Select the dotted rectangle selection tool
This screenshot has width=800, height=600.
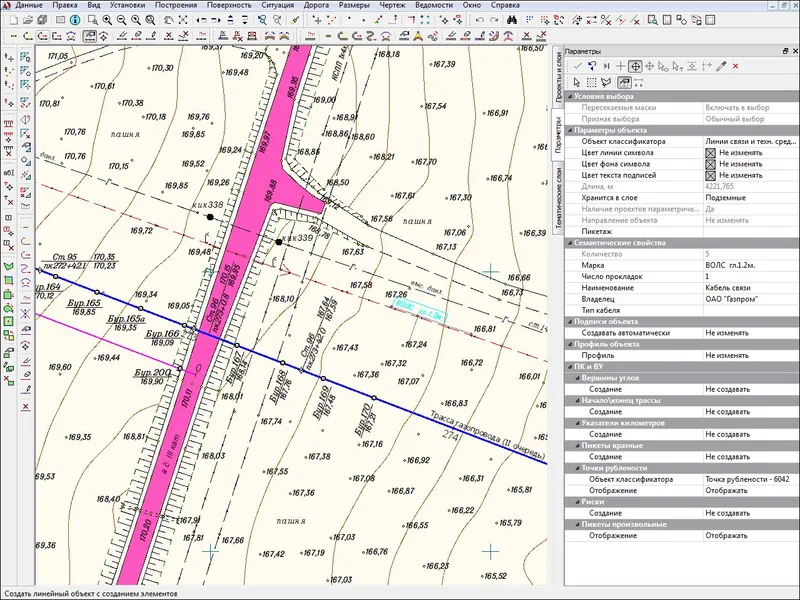pos(591,82)
